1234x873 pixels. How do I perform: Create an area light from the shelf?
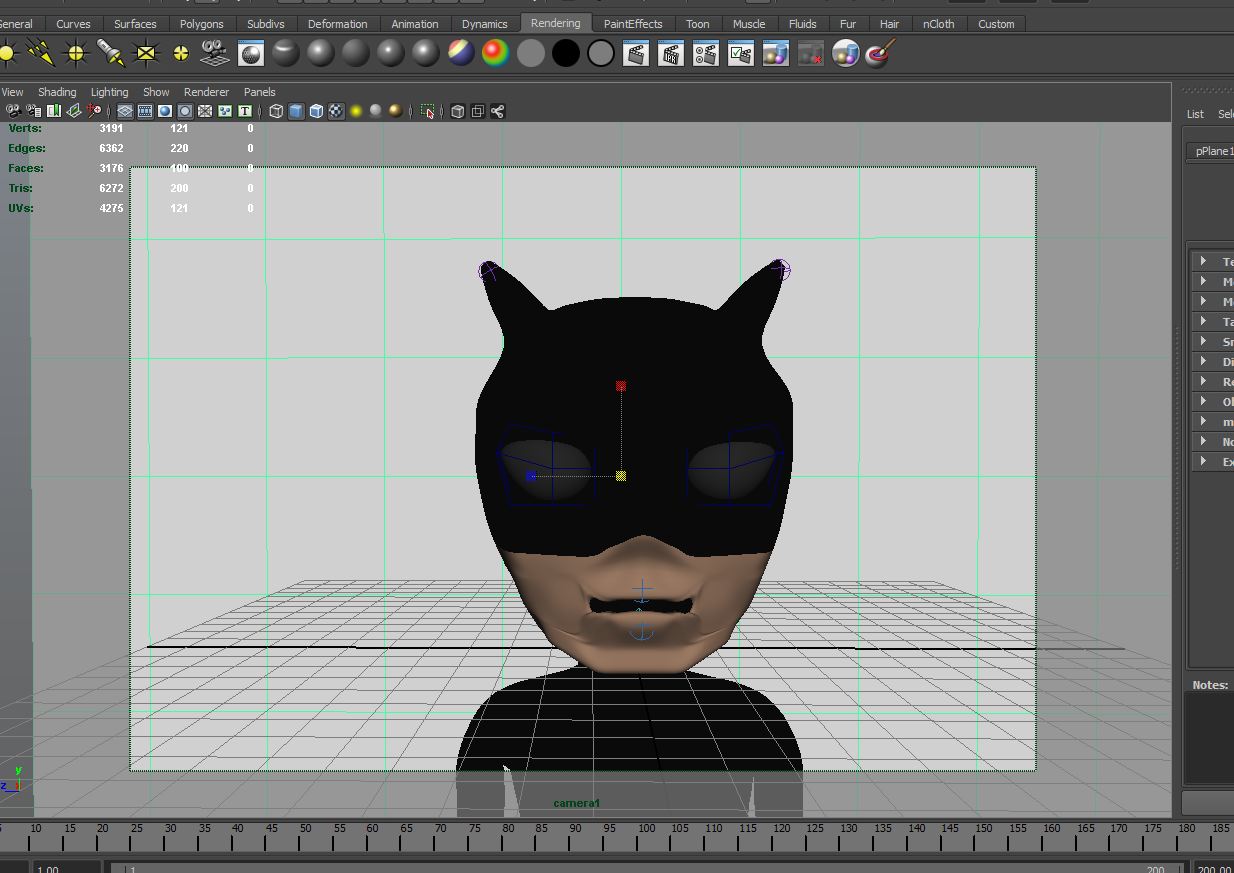pyautogui.click(x=146, y=53)
